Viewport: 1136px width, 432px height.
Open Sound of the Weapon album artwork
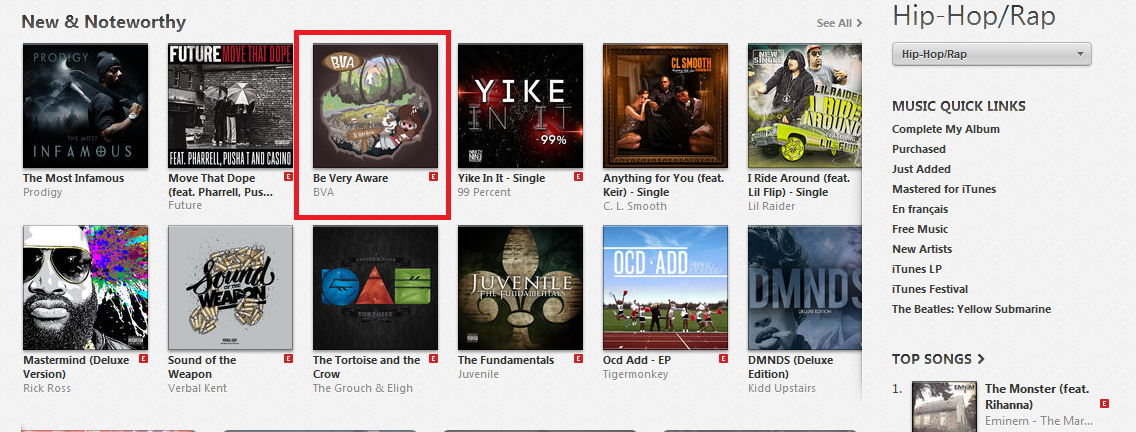pyautogui.click(x=230, y=288)
